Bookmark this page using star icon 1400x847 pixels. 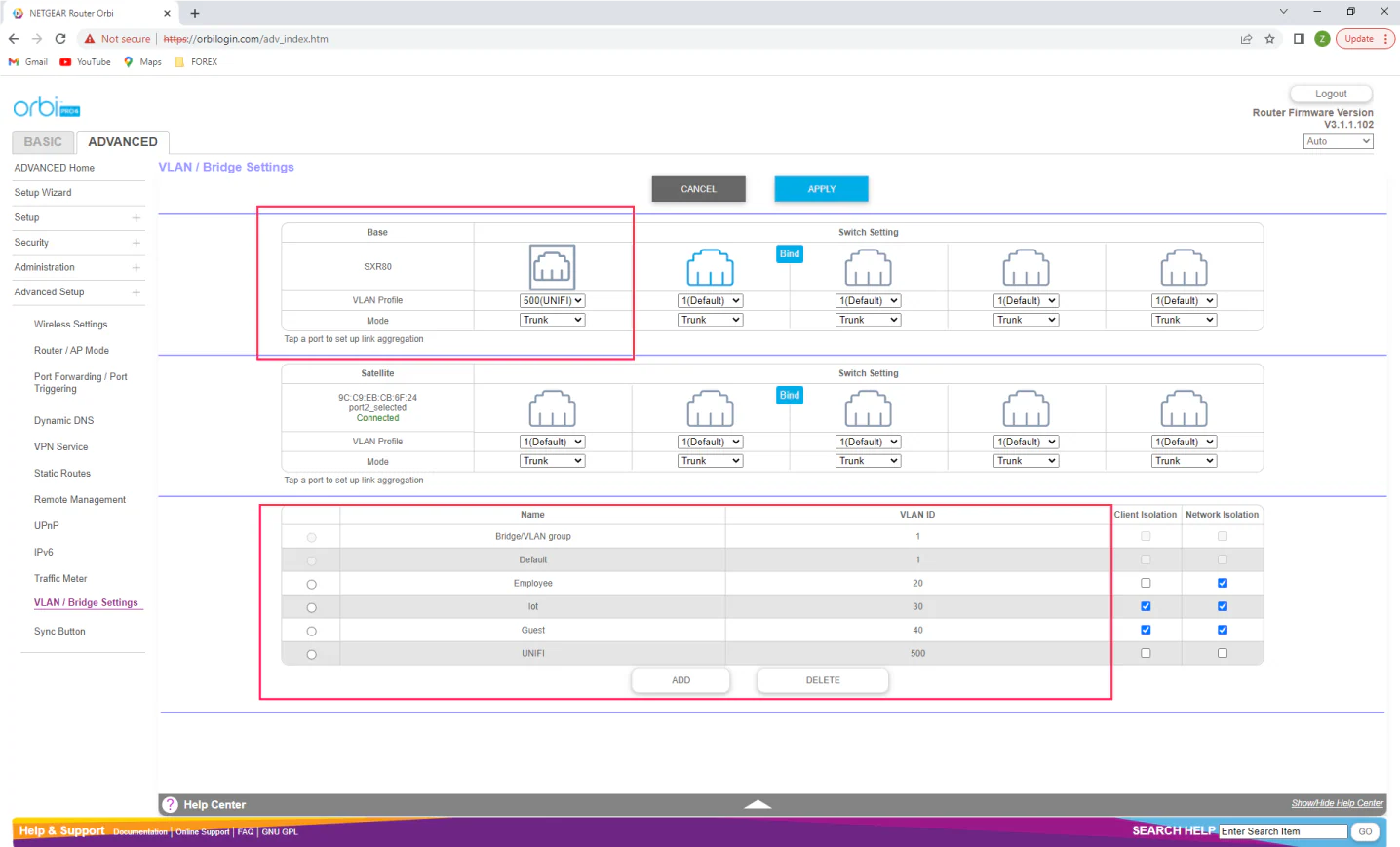point(1269,39)
